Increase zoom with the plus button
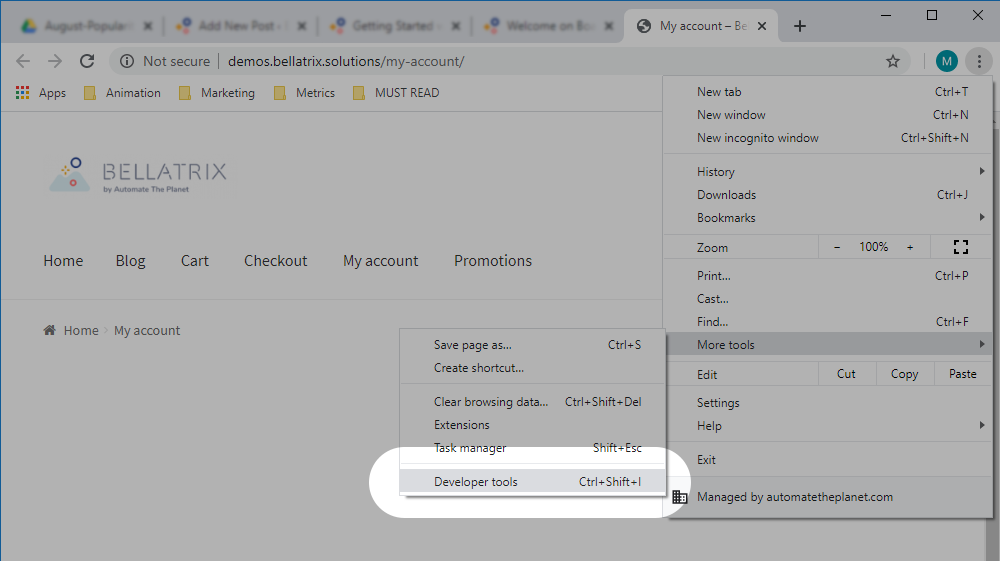This screenshot has width=1000, height=561. point(910,247)
